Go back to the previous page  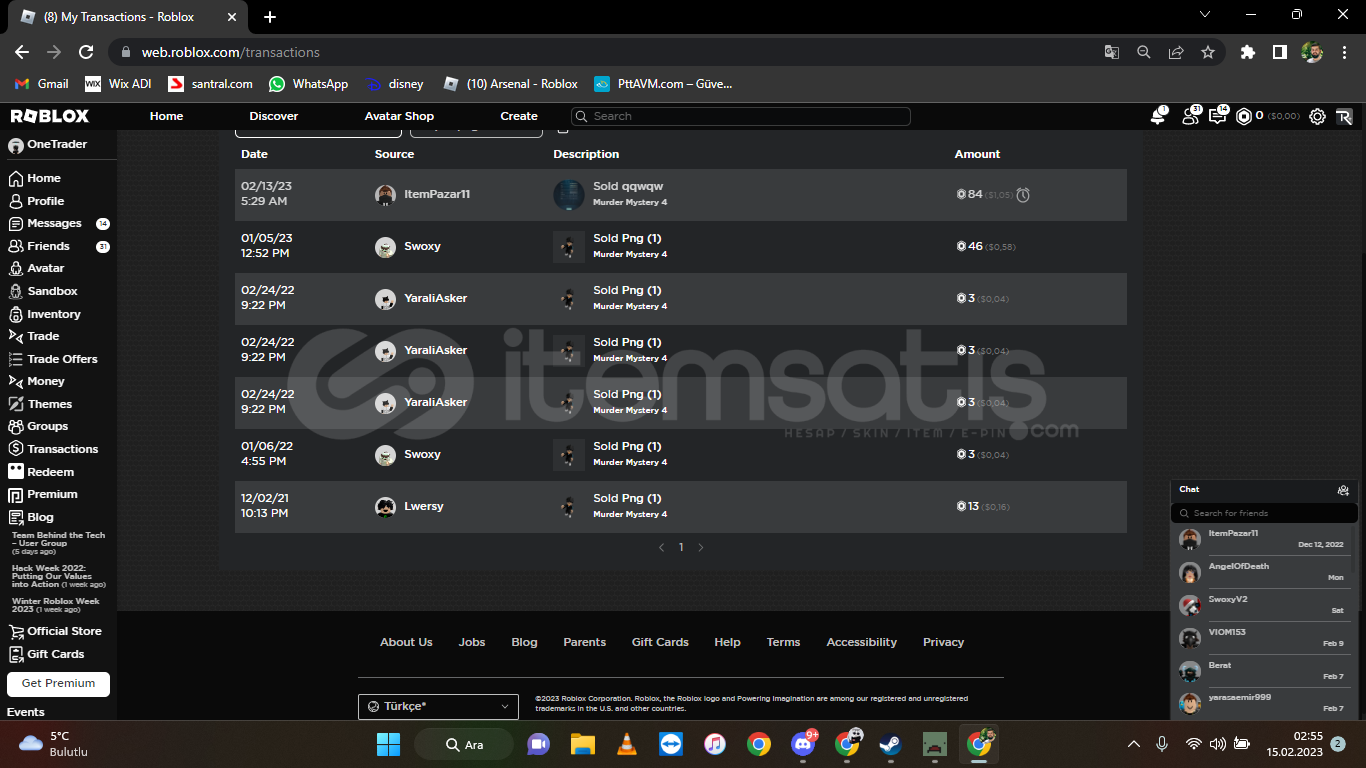[22, 52]
